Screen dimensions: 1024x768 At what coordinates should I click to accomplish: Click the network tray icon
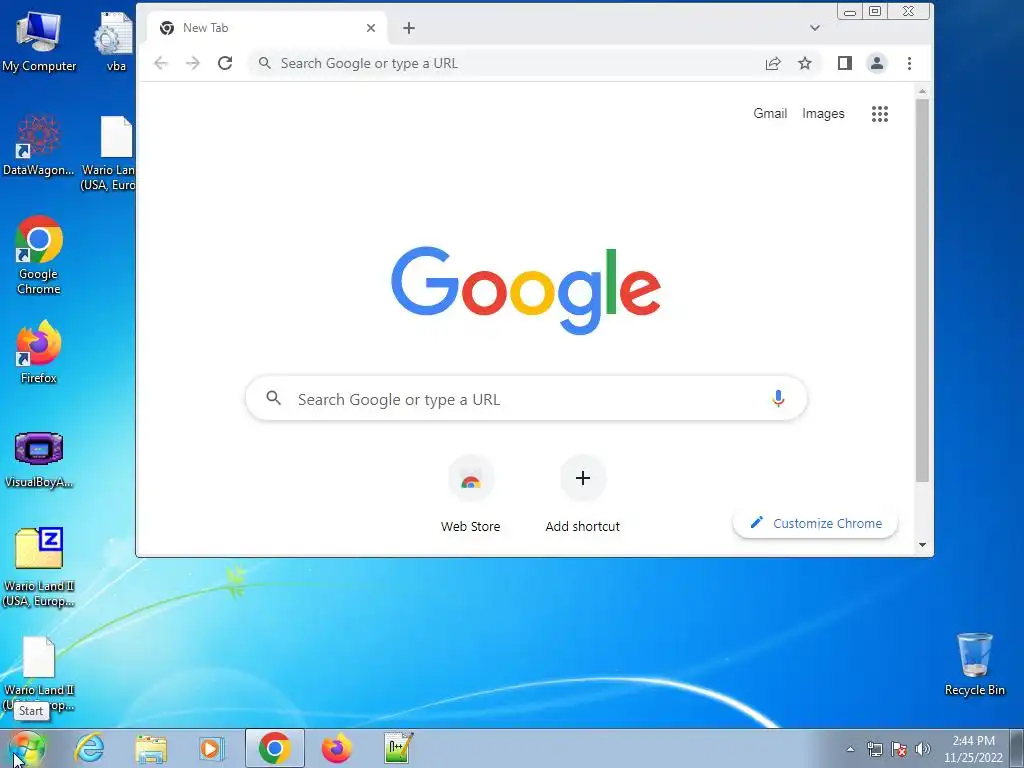(x=874, y=749)
